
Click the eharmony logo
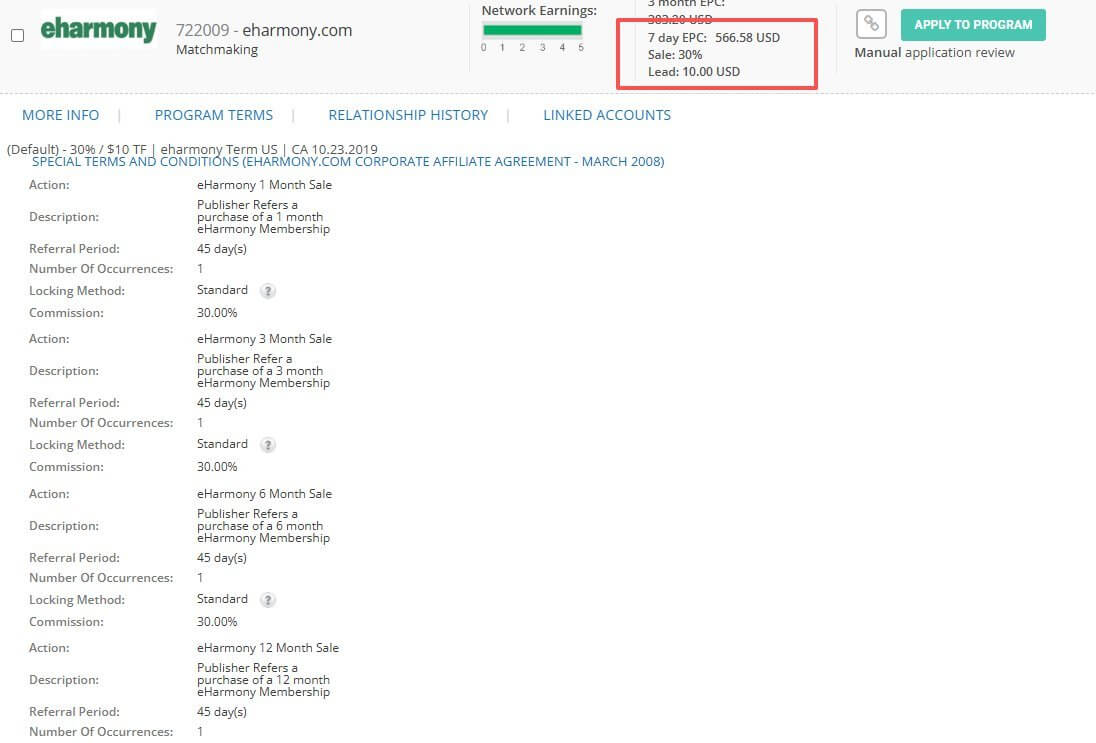[x=99, y=29]
